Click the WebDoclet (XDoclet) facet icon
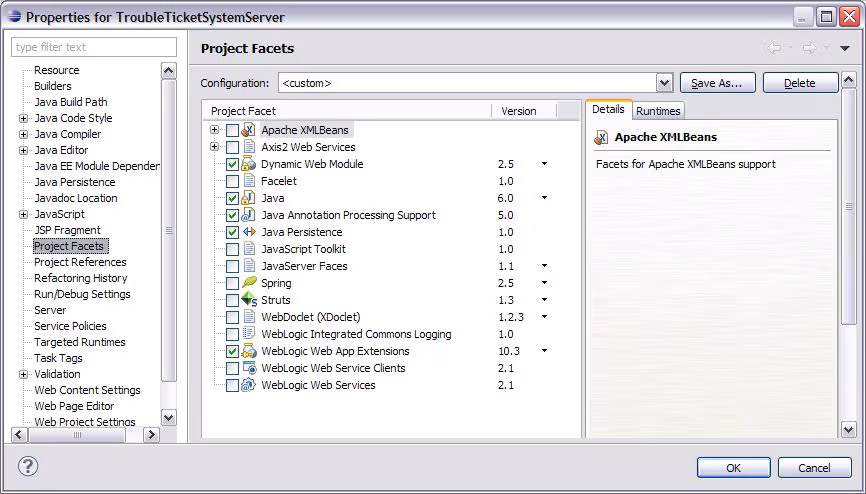This screenshot has height=494, width=866. [x=249, y=317]
